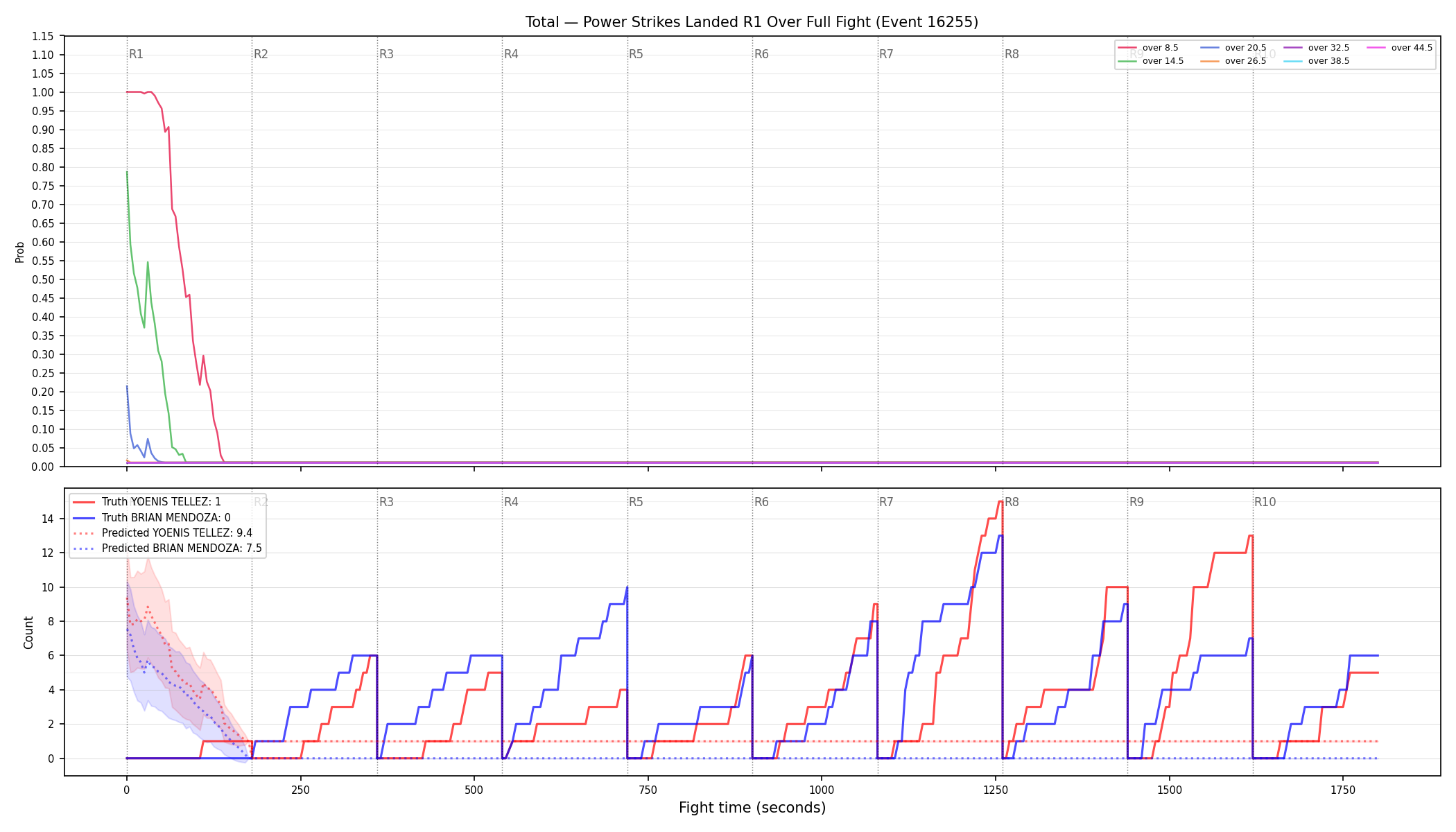Click the R8 round marker in the Prob chart

[x=1012, y=54]
